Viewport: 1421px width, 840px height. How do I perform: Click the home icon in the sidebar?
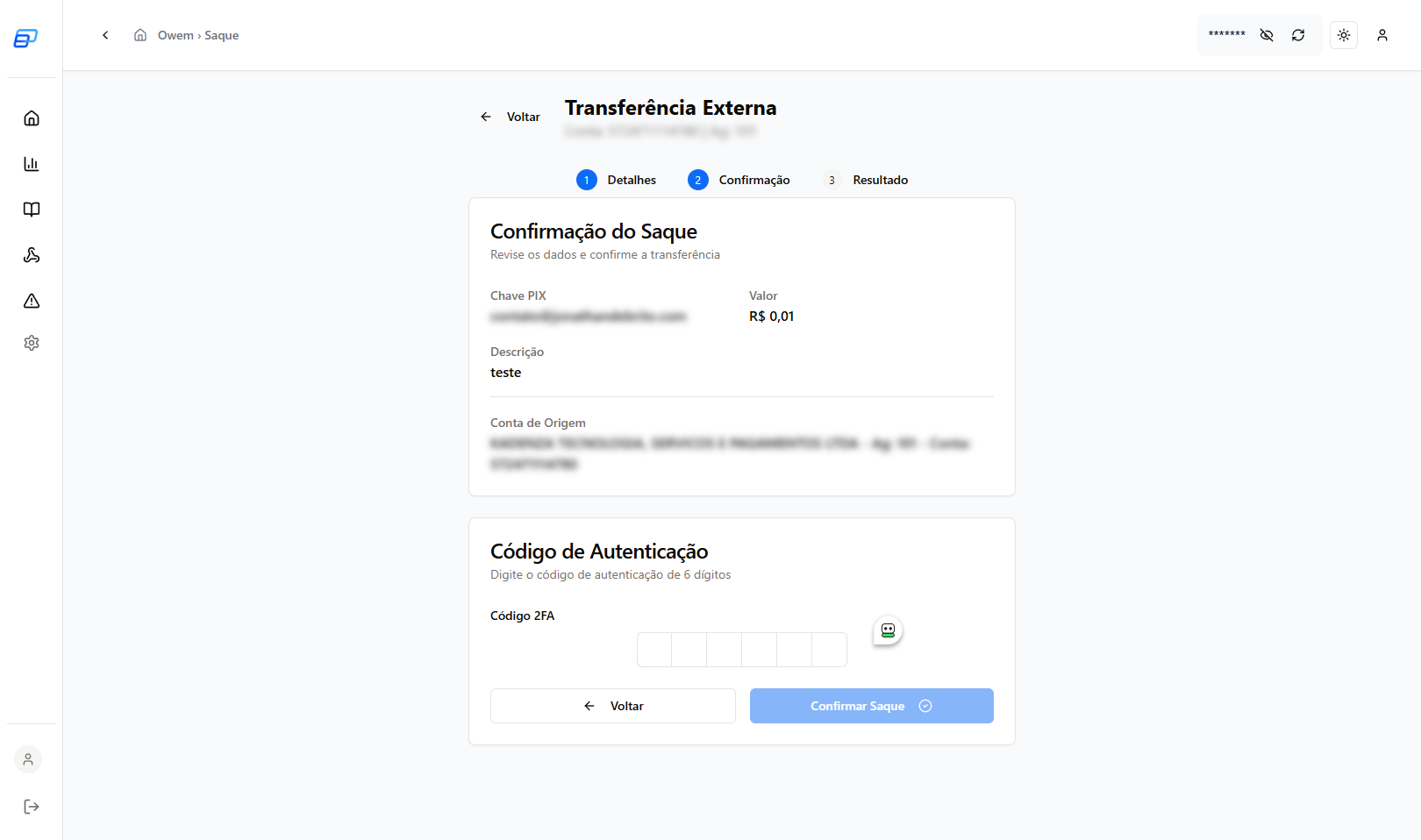32,118
